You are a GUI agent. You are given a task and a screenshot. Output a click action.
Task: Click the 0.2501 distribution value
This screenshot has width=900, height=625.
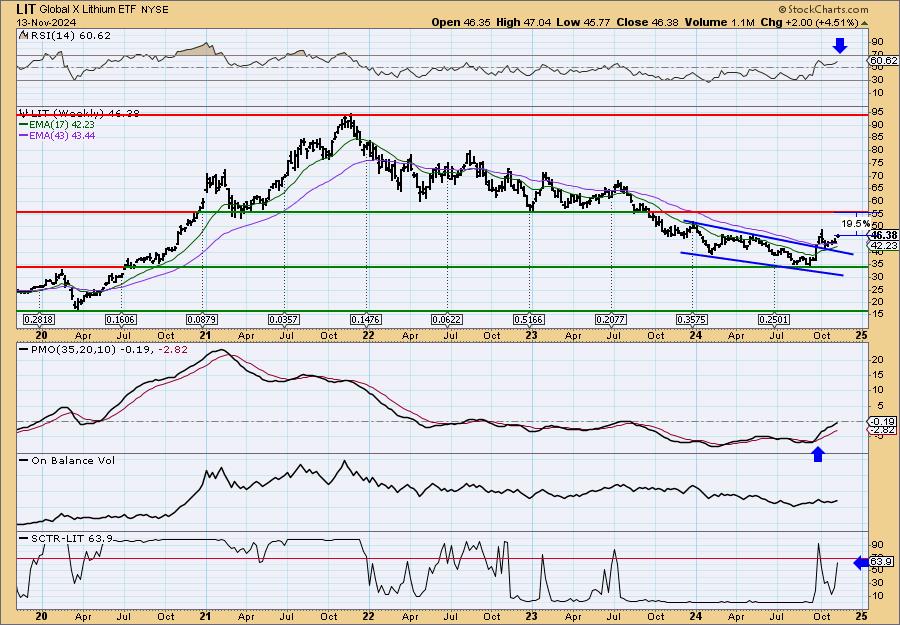coord(774,319)
